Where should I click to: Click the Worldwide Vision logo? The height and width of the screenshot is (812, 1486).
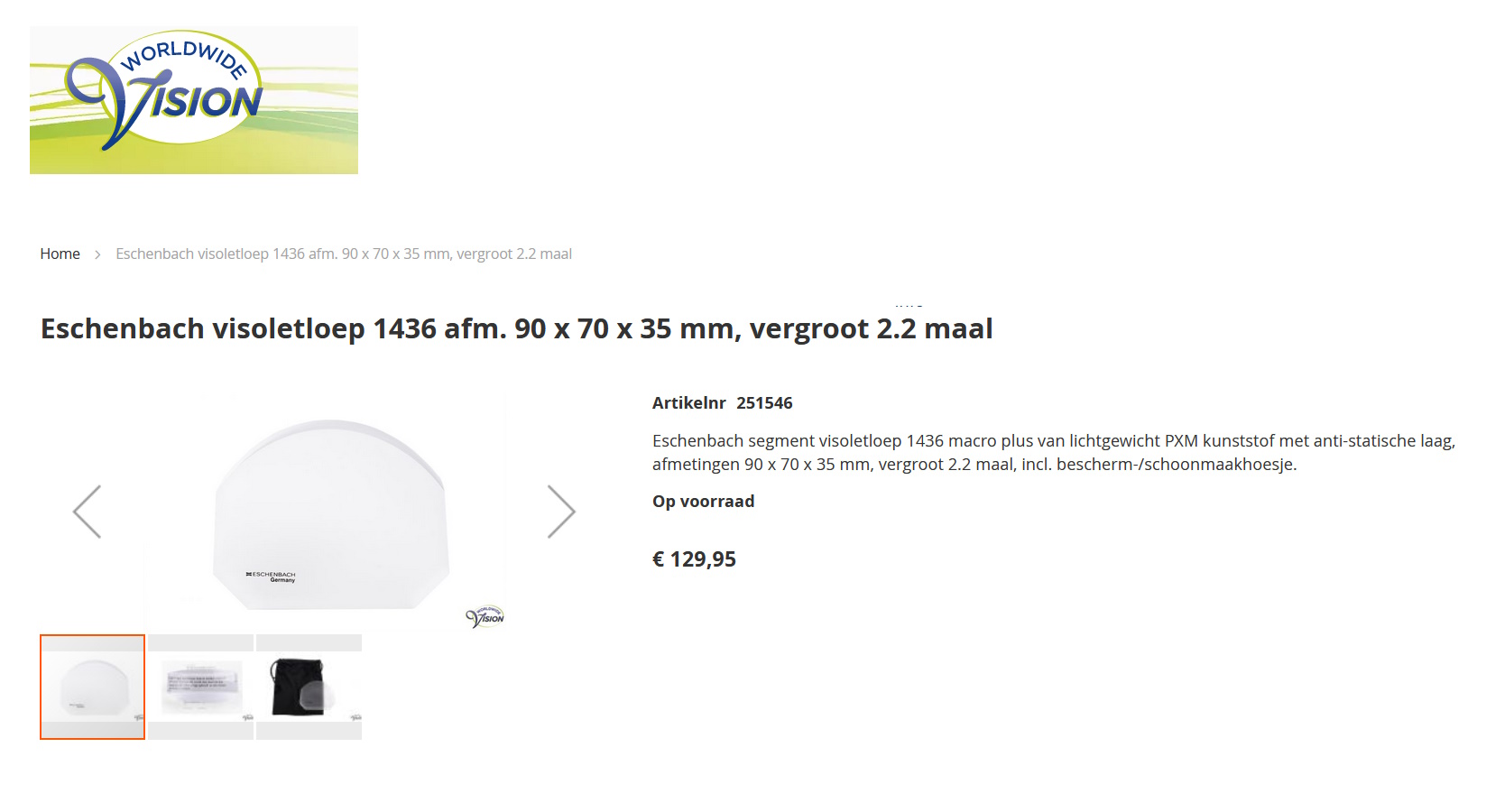point(193,99)
